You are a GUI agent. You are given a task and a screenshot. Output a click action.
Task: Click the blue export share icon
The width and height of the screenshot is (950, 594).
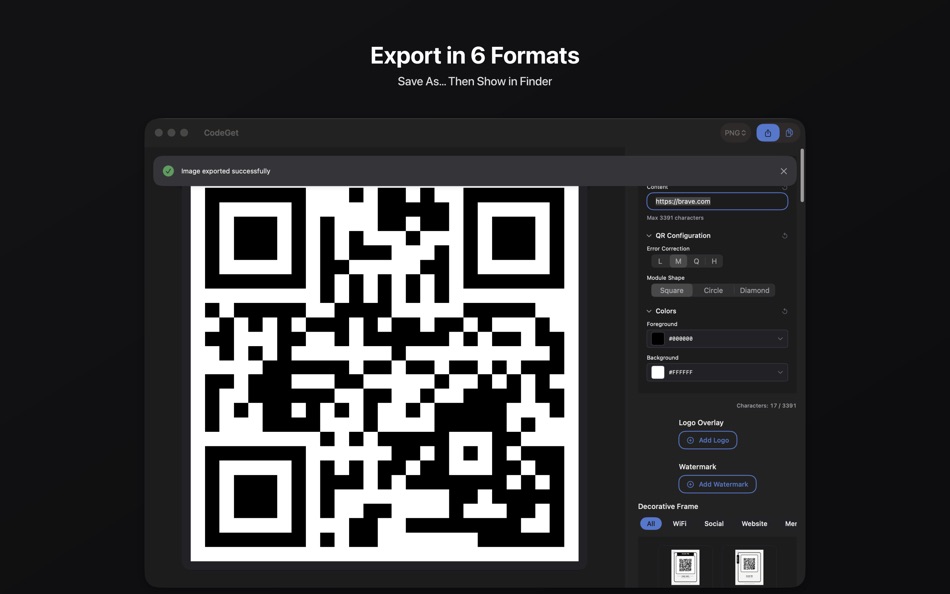tap(768, 133)
